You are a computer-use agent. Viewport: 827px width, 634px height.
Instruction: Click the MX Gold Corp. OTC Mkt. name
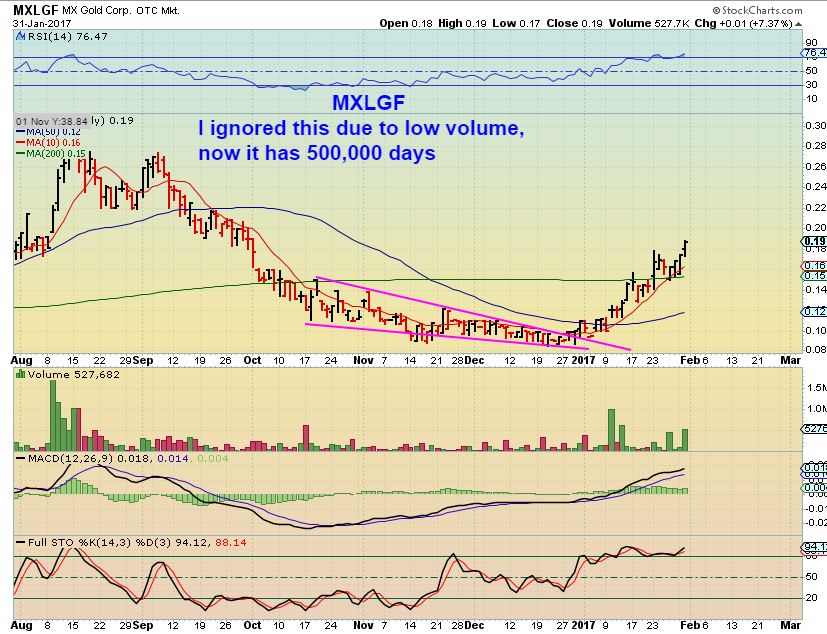point(121,10)
